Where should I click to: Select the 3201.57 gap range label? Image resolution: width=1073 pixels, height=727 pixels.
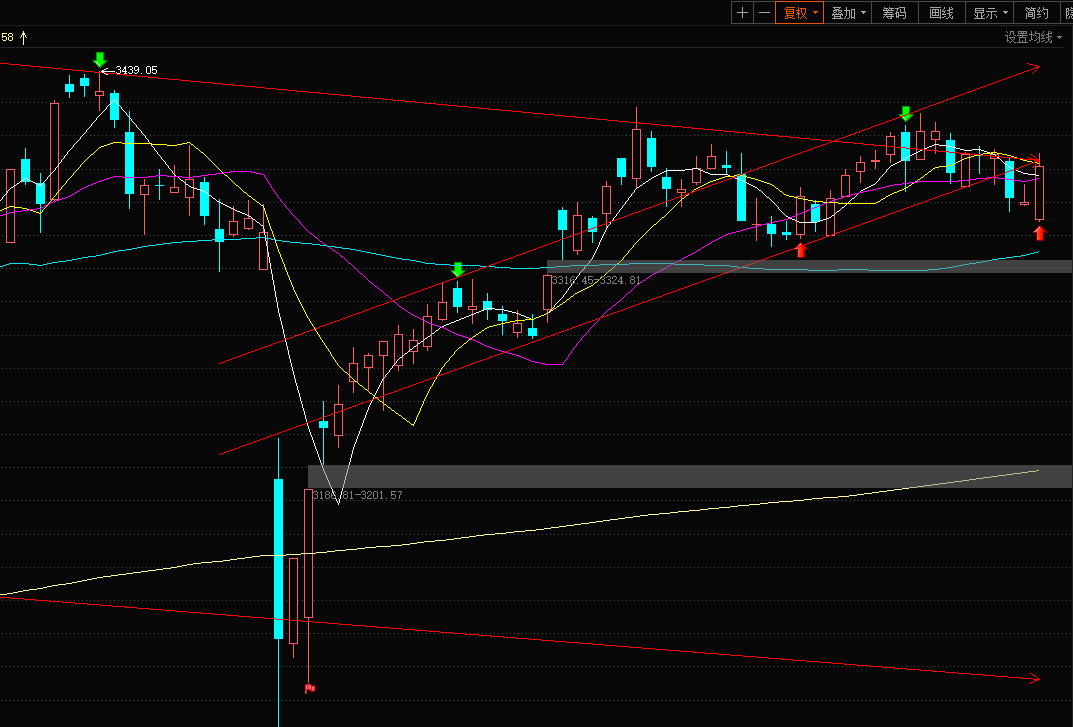tap(357, 495)
